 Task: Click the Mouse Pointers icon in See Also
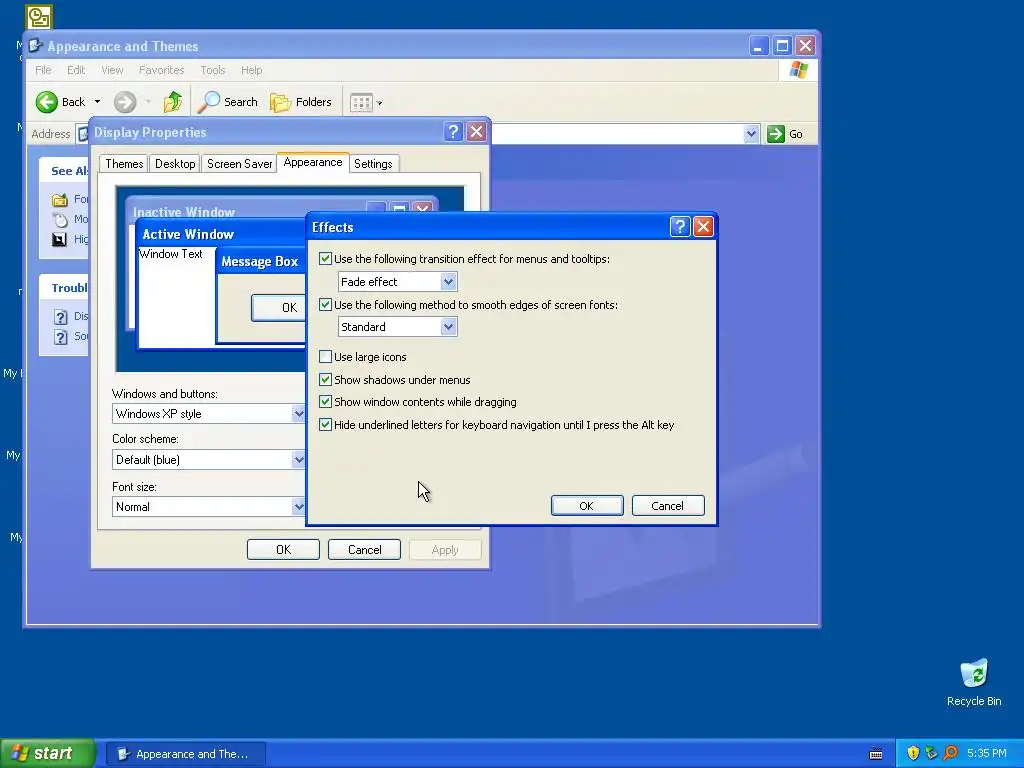point(60,219)
